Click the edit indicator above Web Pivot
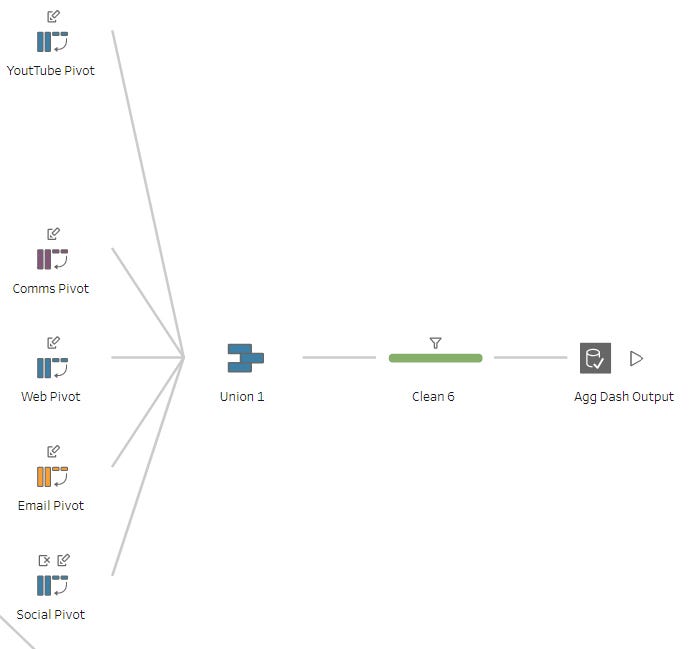 point(53,342)
